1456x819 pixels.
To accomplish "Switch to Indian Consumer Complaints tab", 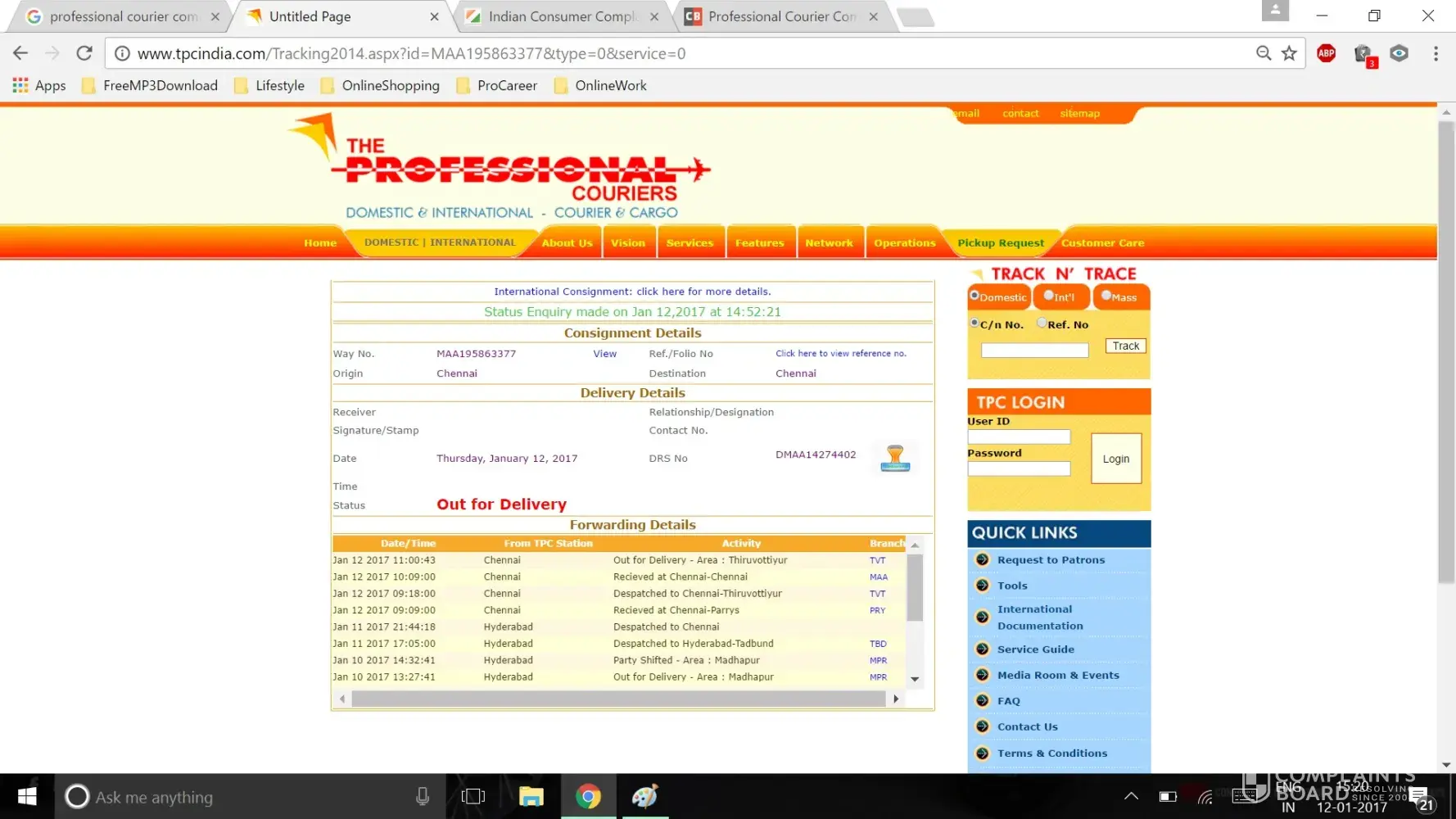I will point(562,16).
